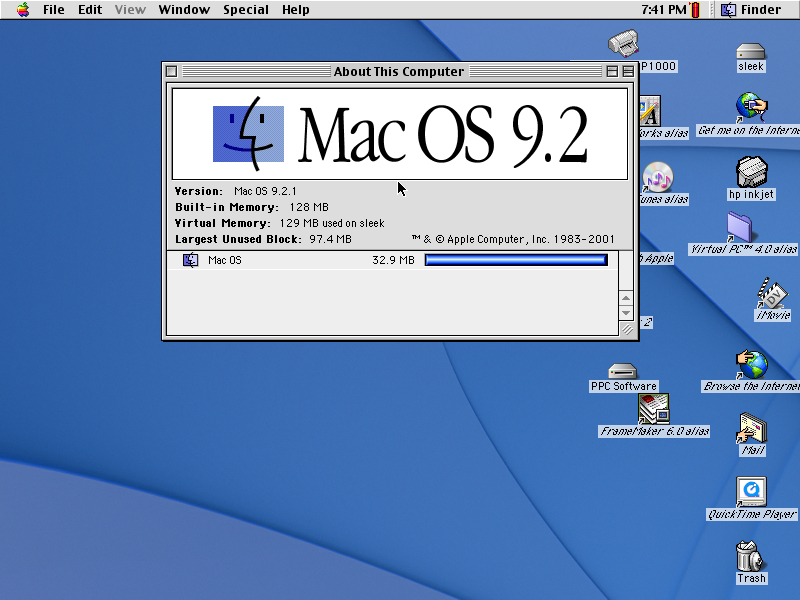800x600 pixels.
Task: Close the About This Computer window
Action: coord(171,71)
